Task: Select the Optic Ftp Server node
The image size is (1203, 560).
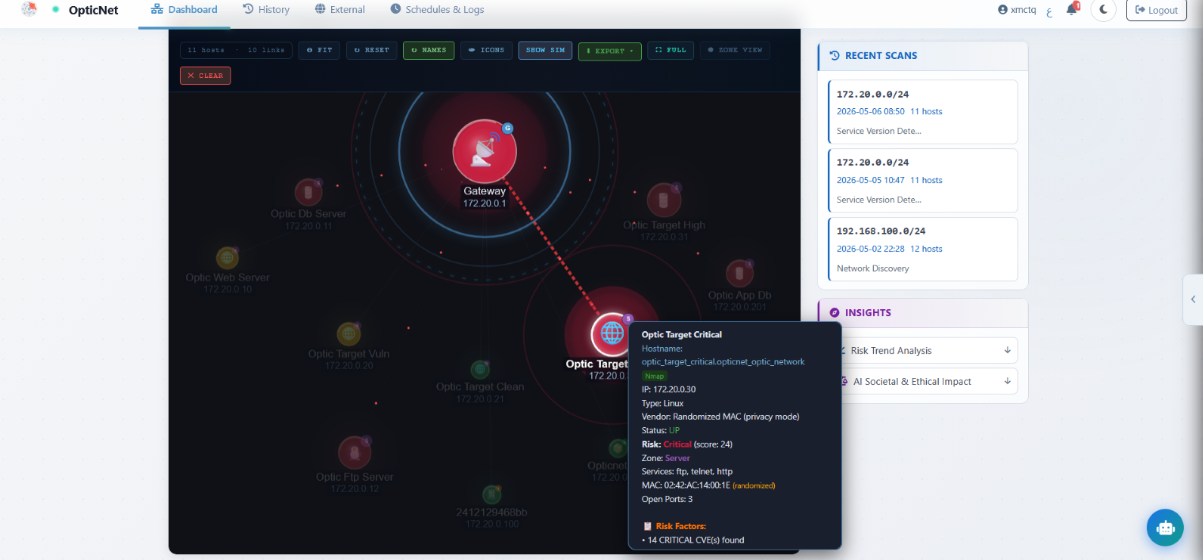Action: pyautogui.click(x=354, y=453)
